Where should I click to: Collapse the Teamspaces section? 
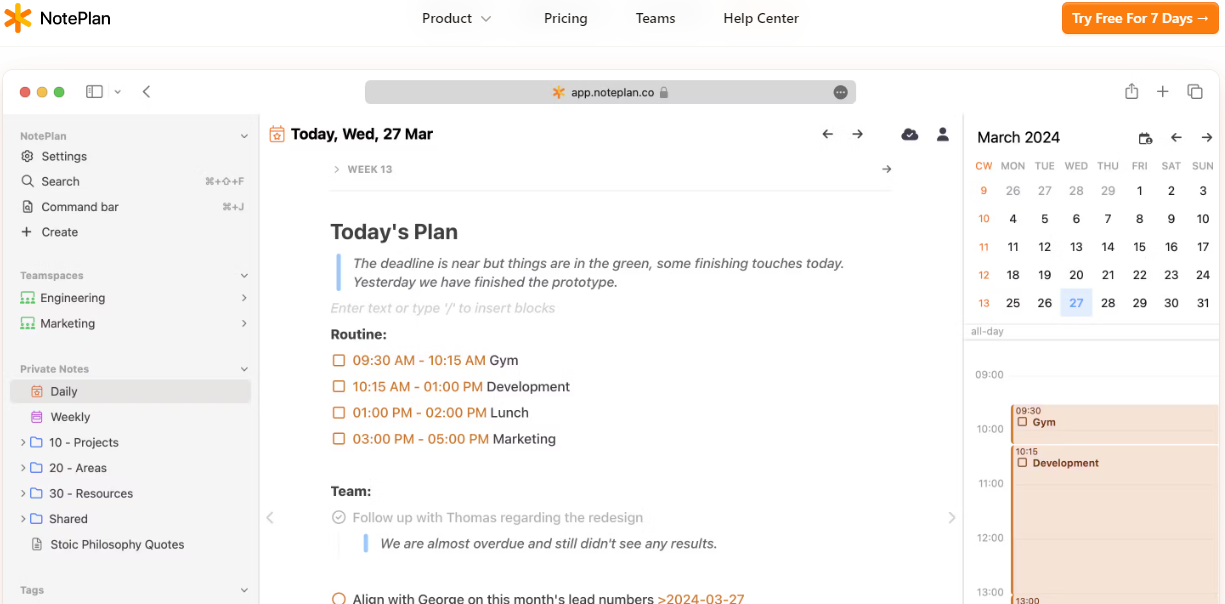point(243,275)
